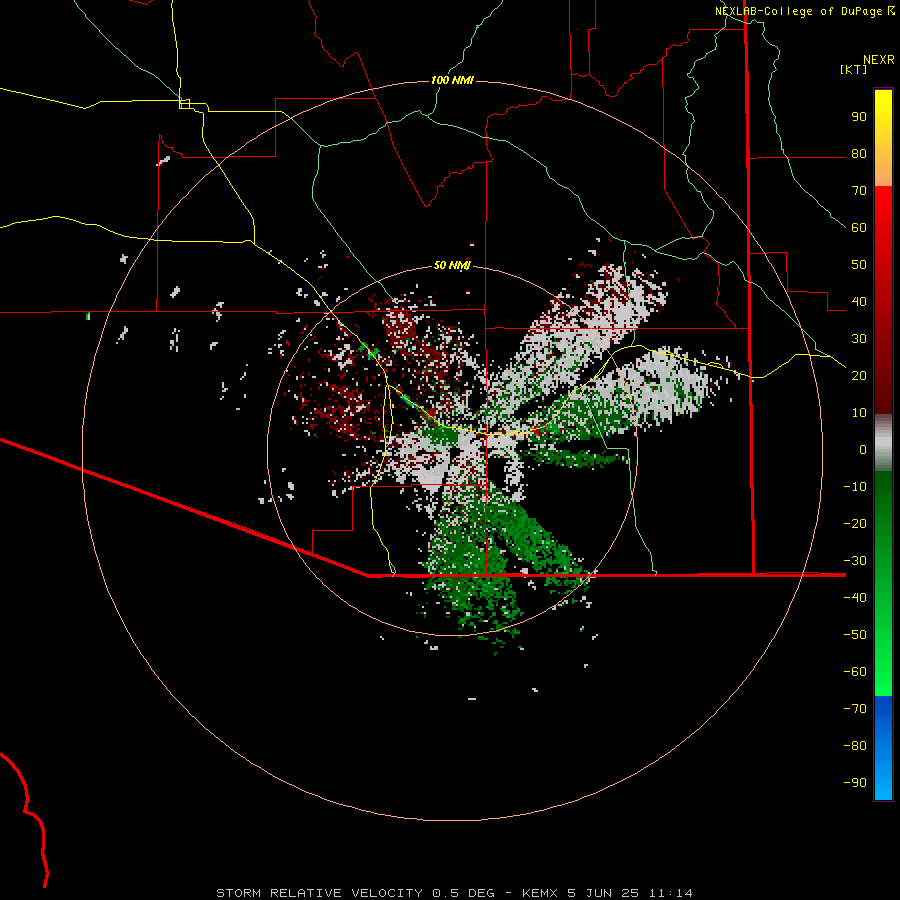Click the 70 value on velocity scale

[x=859, y=191]
